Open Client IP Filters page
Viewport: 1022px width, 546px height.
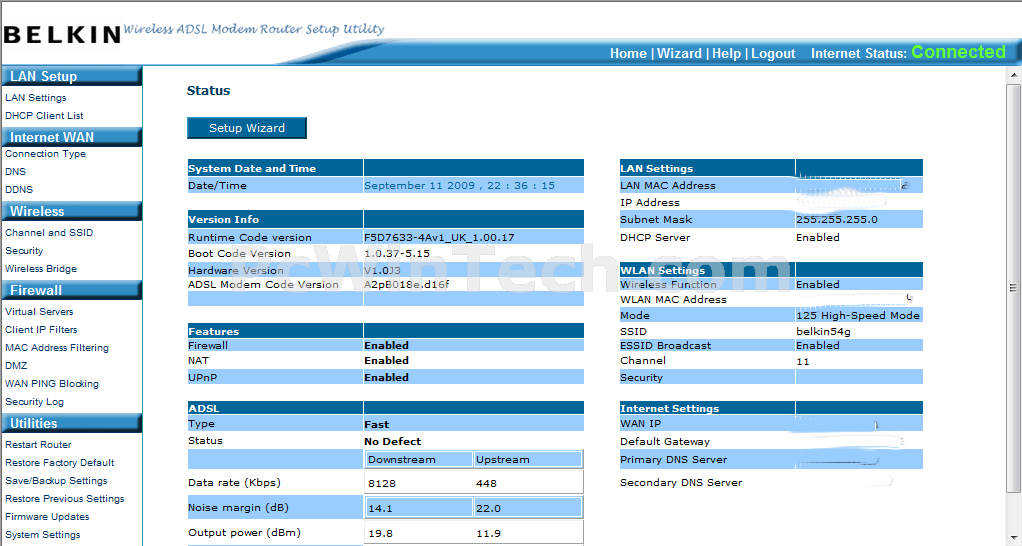pos(41,330)
